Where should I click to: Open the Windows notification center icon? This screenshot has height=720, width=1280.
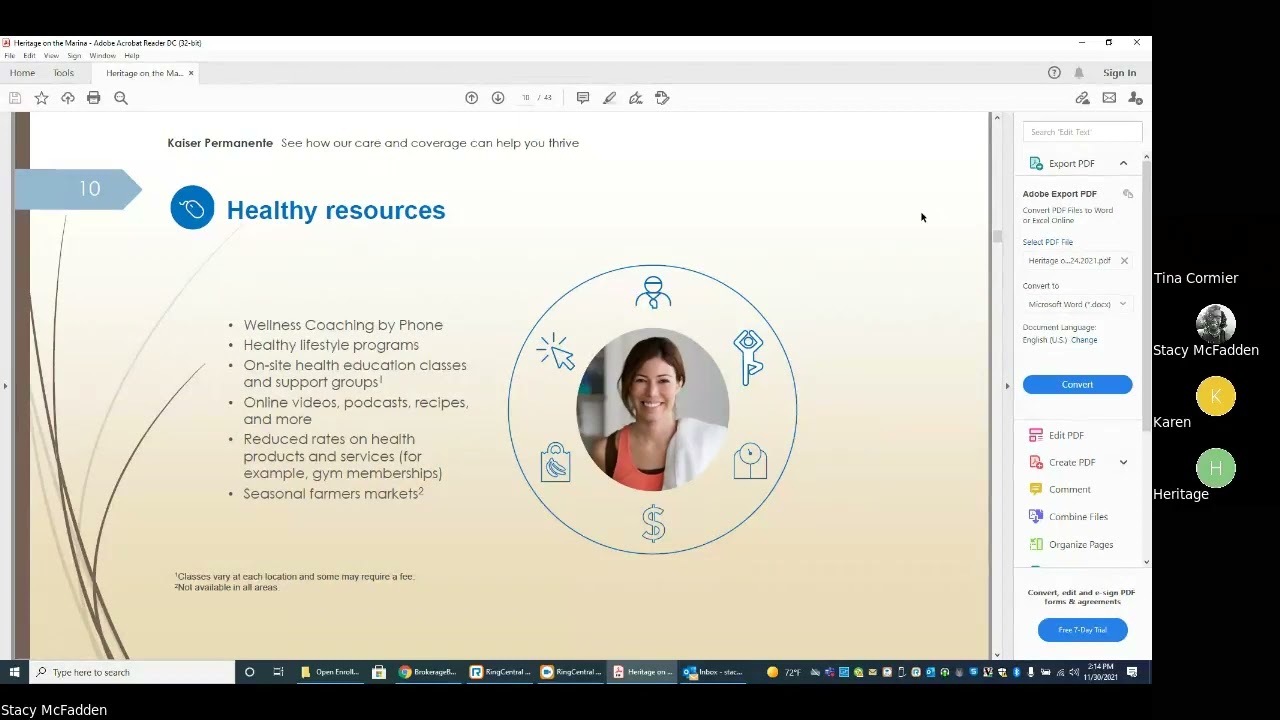click(1132, 672)
